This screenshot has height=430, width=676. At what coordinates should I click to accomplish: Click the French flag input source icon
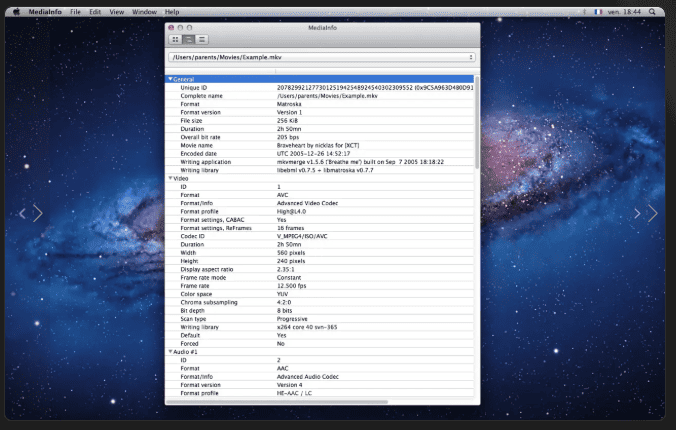pos(598,12)
